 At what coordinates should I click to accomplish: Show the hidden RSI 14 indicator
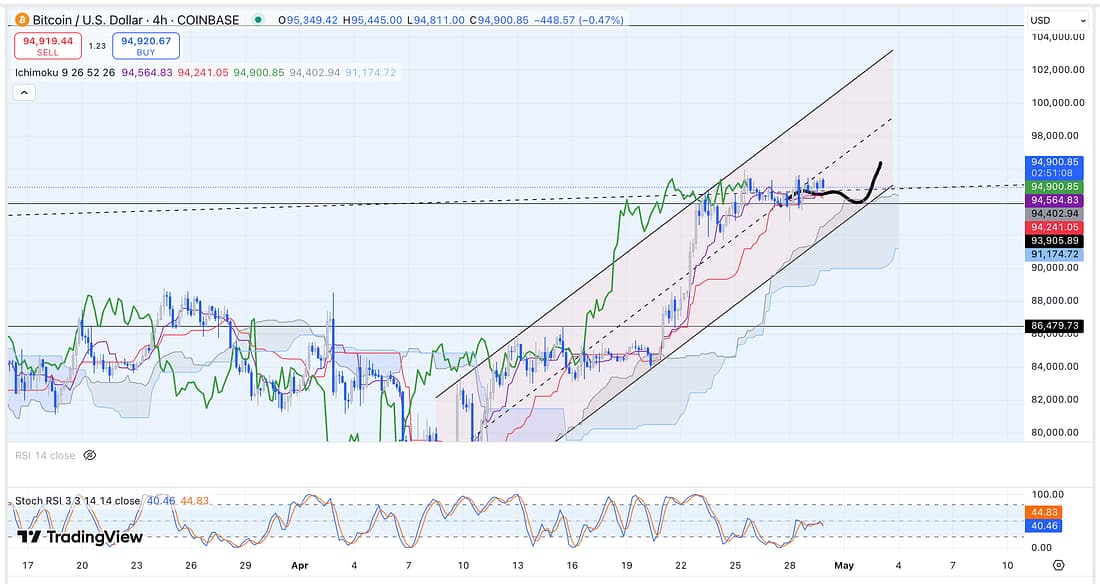point(89,455)
